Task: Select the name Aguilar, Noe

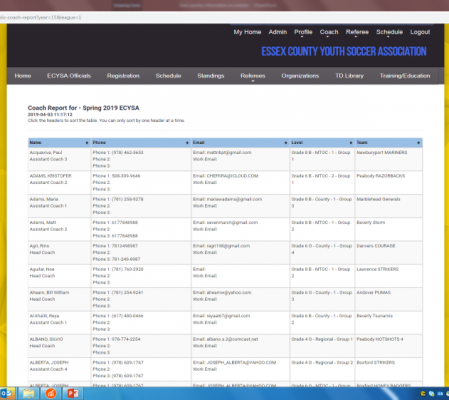Action: coord(42,269)
